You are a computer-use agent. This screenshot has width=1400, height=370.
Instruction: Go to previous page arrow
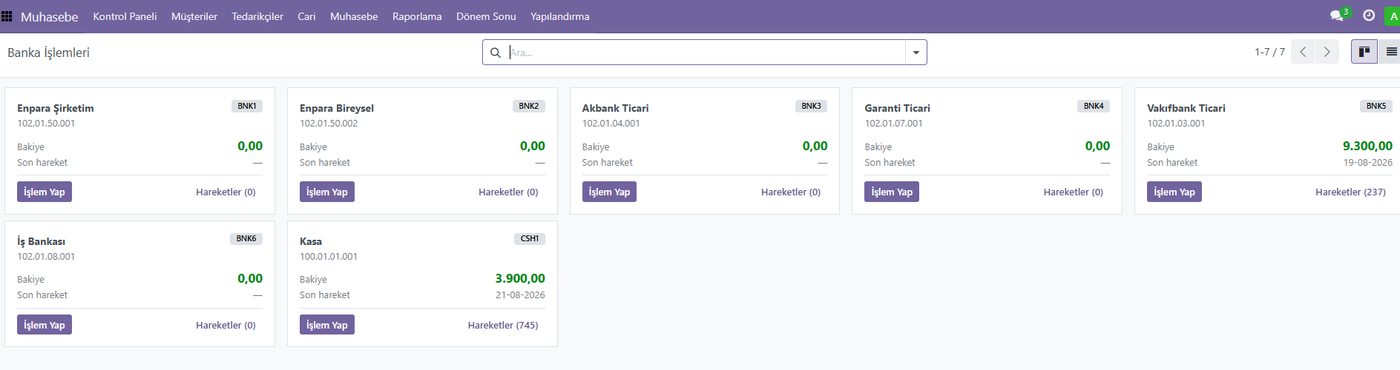pos(1303,52)
